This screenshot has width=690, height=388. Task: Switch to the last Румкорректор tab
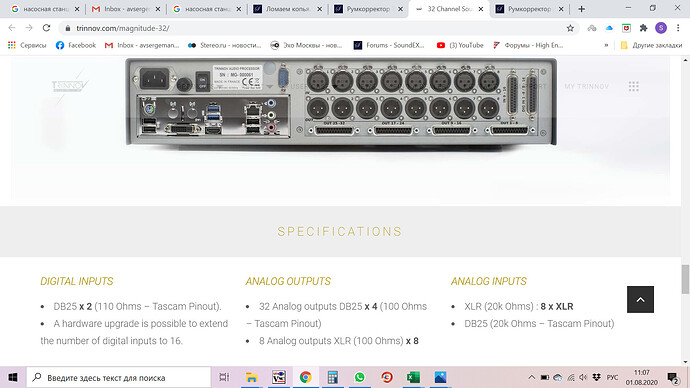(x=530, y=9)
